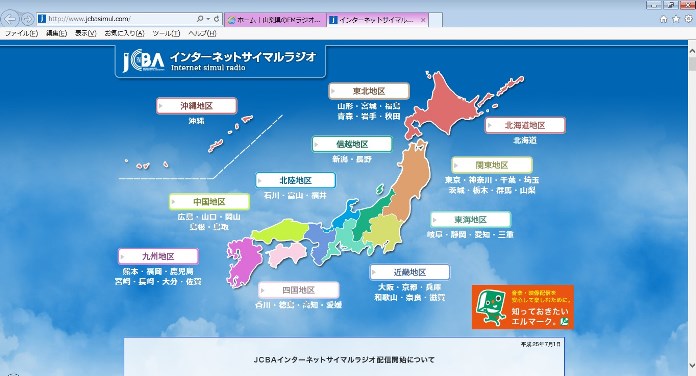The image size is (696, 376).
Task: Click the browser forward arrow button
Action: tap(28, 19)
